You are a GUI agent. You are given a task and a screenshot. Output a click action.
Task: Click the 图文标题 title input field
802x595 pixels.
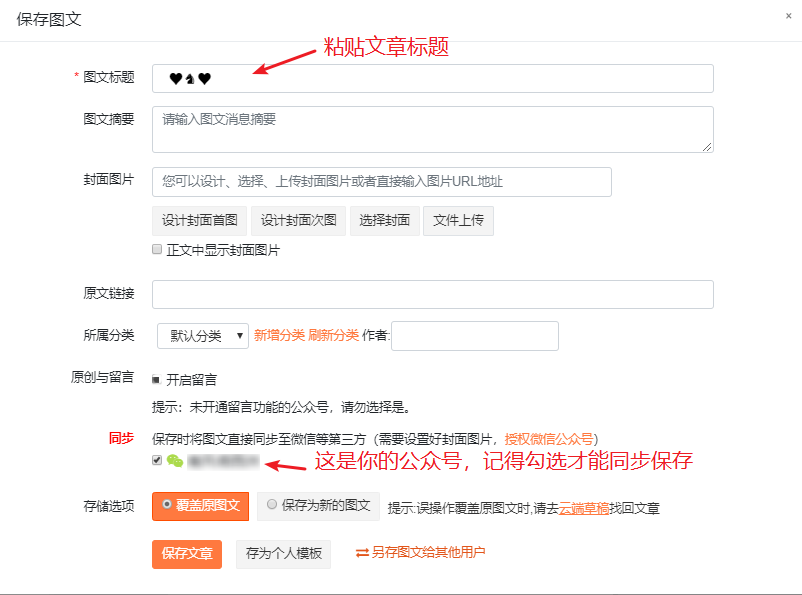point(433,78)
